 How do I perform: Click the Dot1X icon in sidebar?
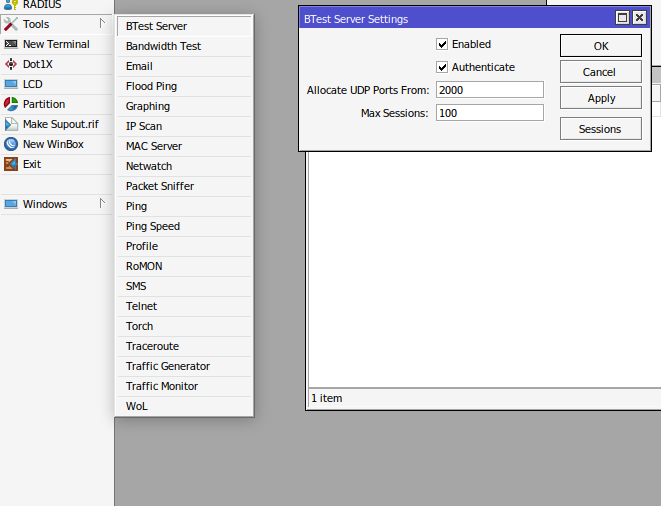(11, 64)
